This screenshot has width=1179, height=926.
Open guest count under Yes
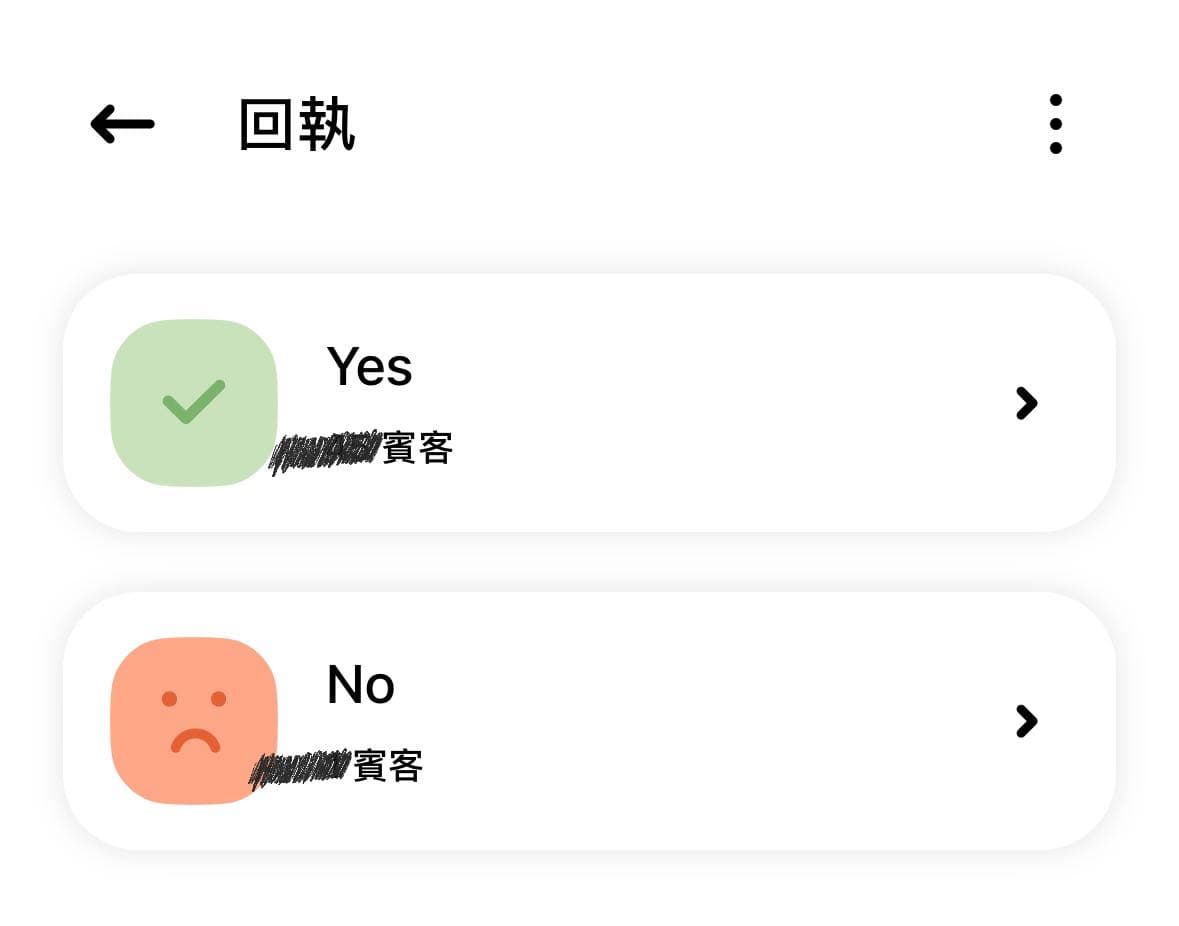(361, 451)
